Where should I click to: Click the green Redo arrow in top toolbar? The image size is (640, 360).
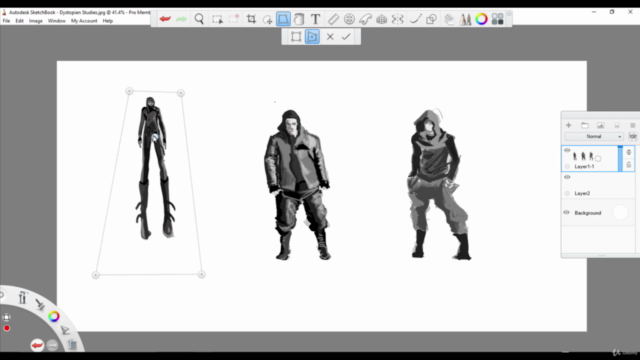(x=181, y=19)
